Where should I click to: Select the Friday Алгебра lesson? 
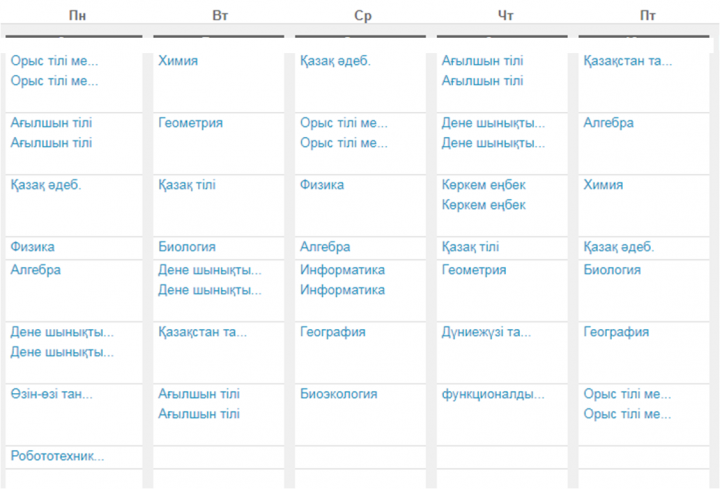tap(608, 123)
